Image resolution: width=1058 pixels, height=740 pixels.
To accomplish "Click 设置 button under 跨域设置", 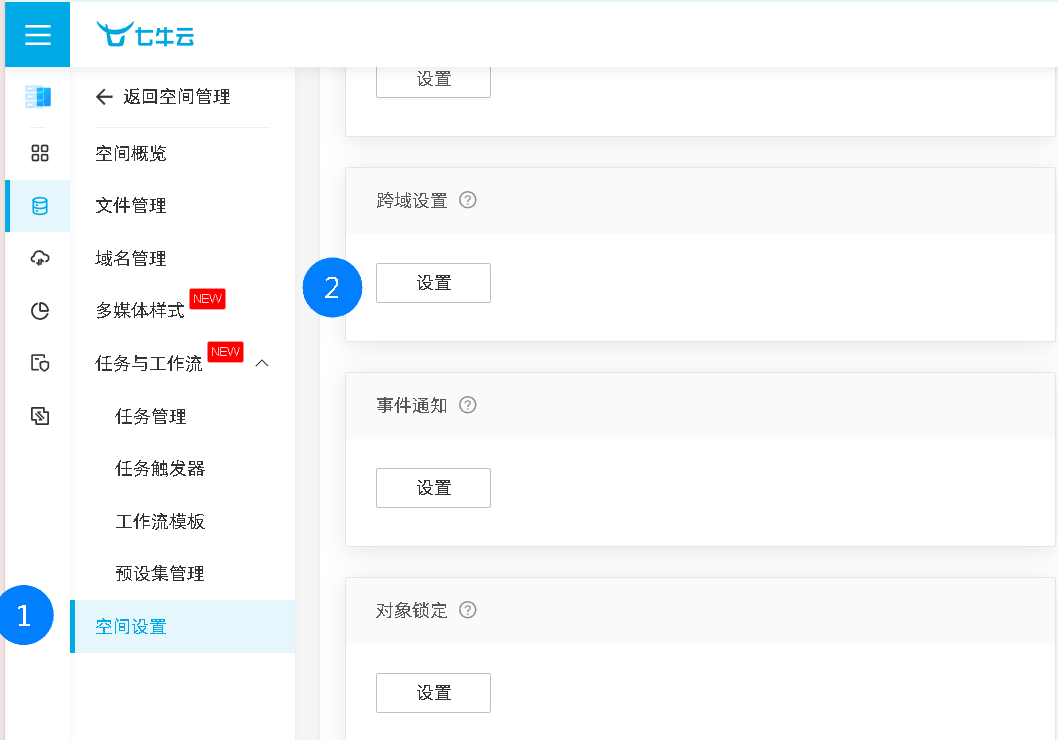I will [x=433, y=283].
